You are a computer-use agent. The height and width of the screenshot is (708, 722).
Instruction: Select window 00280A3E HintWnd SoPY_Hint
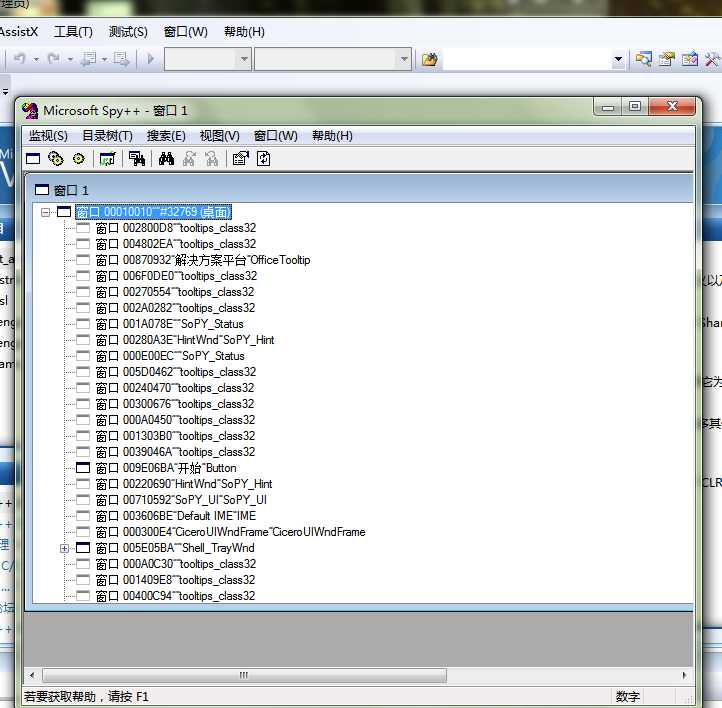(185, 340)
